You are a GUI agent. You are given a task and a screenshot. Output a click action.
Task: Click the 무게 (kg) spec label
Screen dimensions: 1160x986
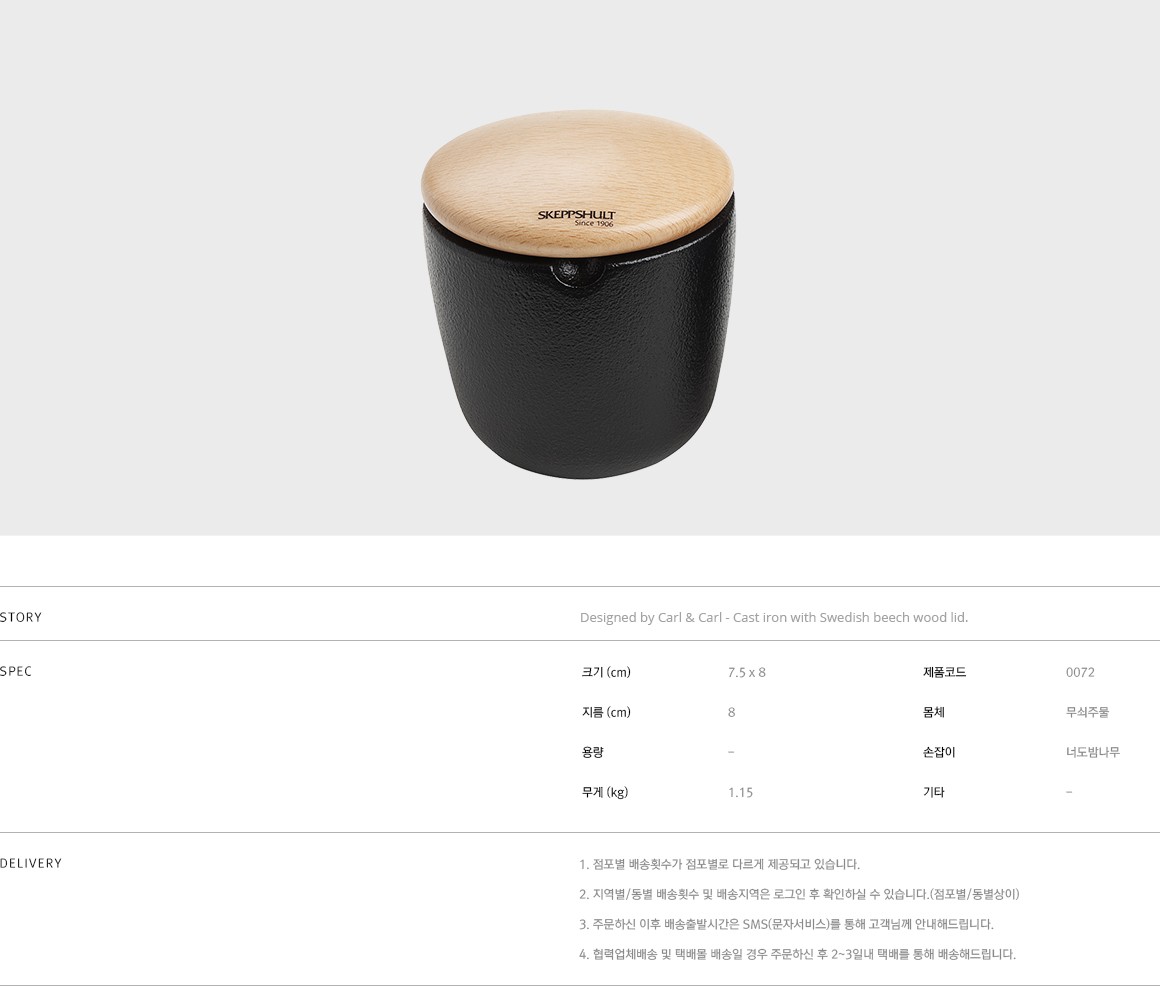[604, 792]
